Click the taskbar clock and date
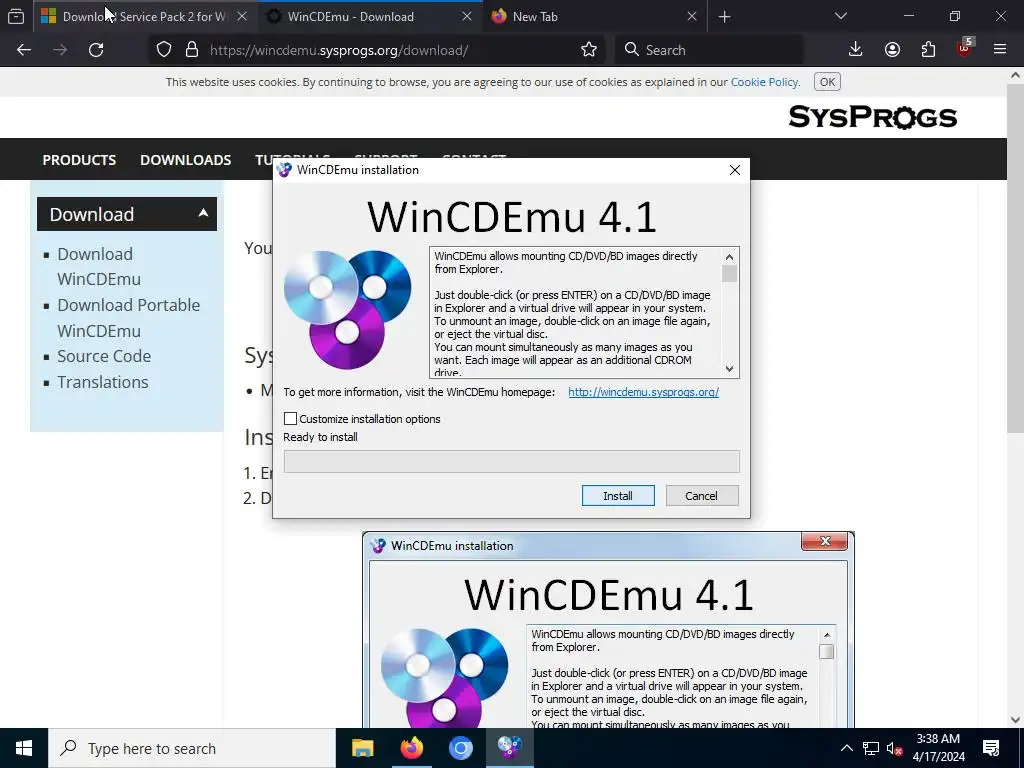 [x=938, y=748]
